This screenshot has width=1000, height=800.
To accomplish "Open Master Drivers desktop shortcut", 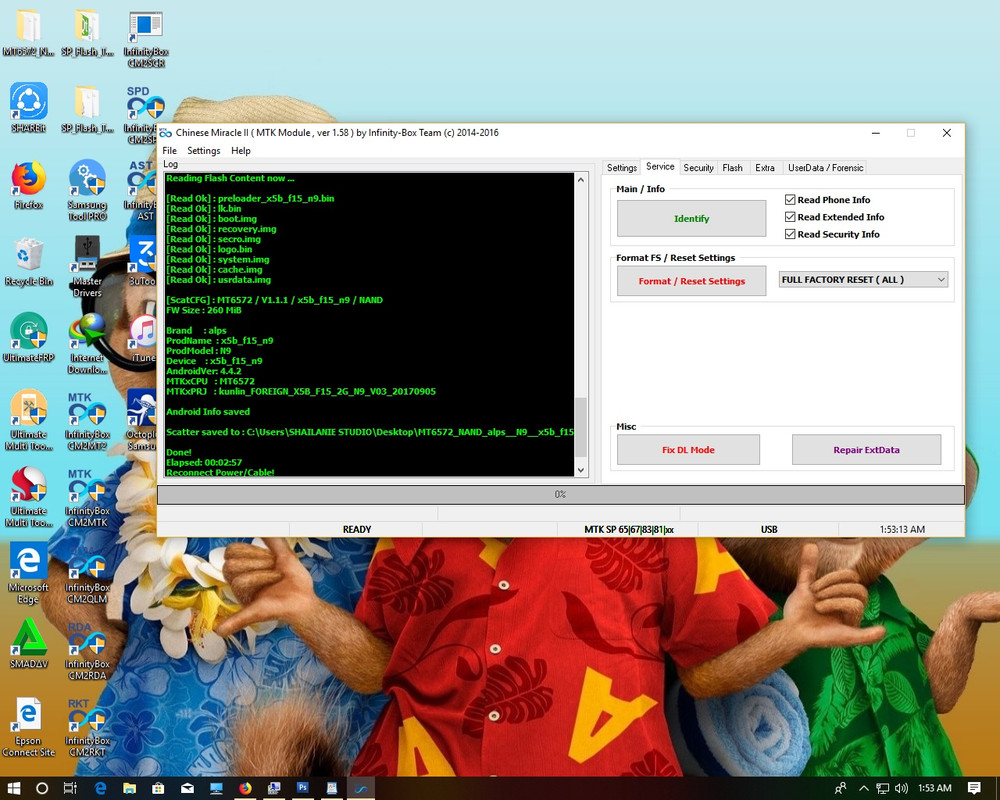I will [x=87, y=267].
